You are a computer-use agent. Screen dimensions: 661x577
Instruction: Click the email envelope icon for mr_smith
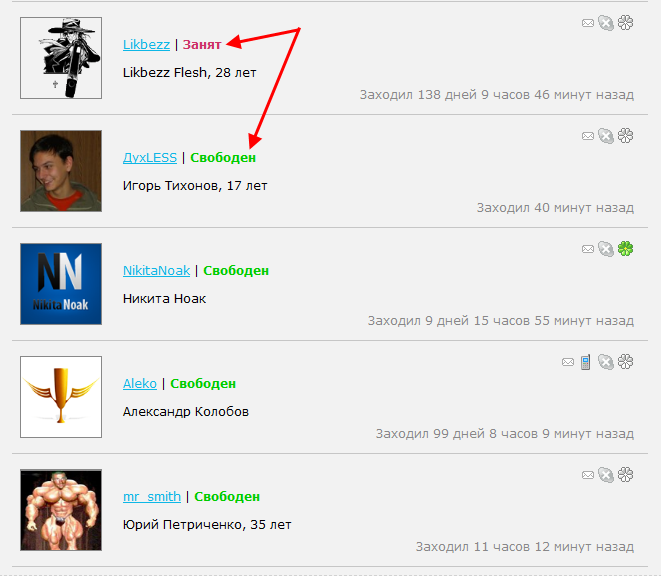click(x=588, y=475)
